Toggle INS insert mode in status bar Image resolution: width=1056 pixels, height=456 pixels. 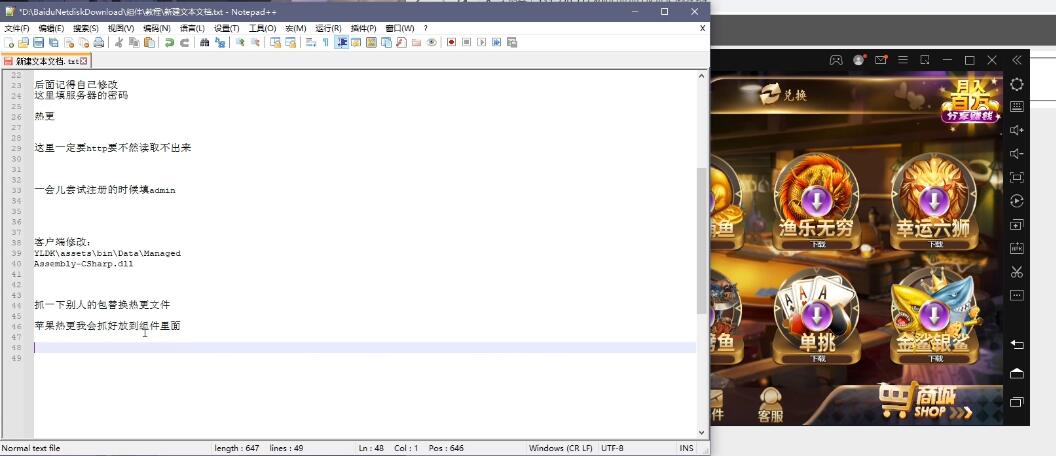point(686,448)
